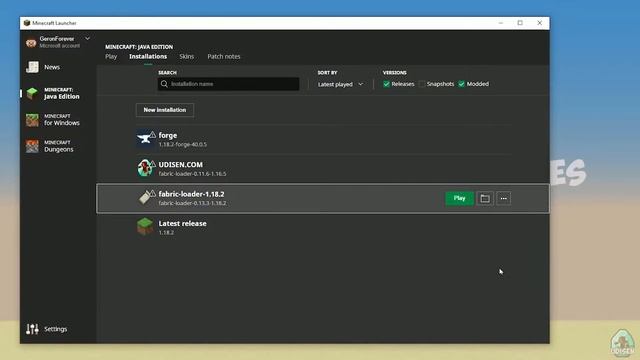Click the fabric-loader-1.18.2 installation title
This screenshot has width=640, height=360.
191,194
